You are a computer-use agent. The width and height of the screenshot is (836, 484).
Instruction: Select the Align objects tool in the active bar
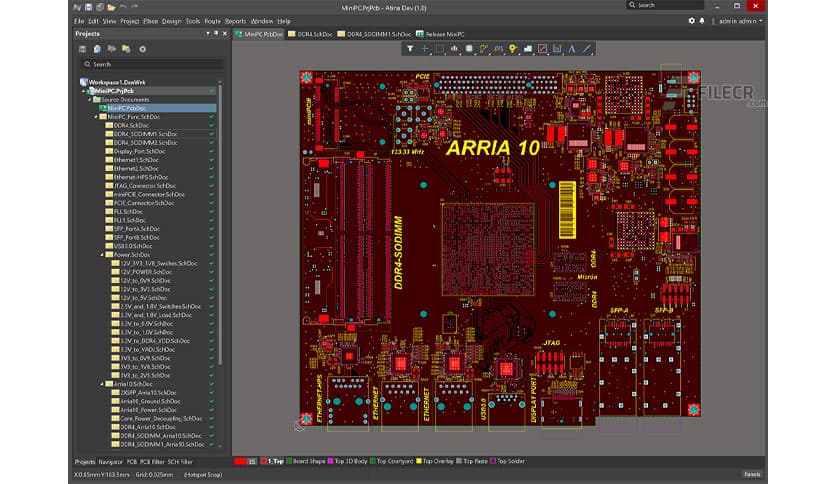click(454, 49)
